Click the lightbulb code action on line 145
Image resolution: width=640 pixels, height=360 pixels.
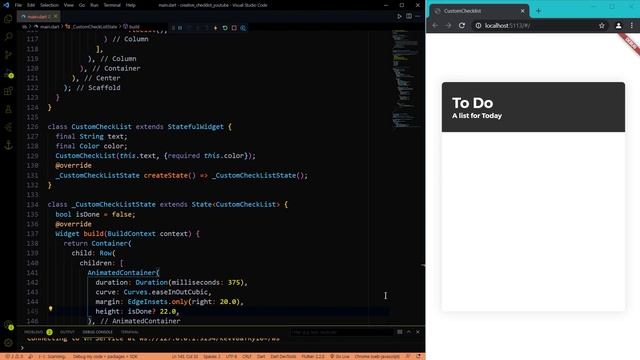[x=51, y=309]
